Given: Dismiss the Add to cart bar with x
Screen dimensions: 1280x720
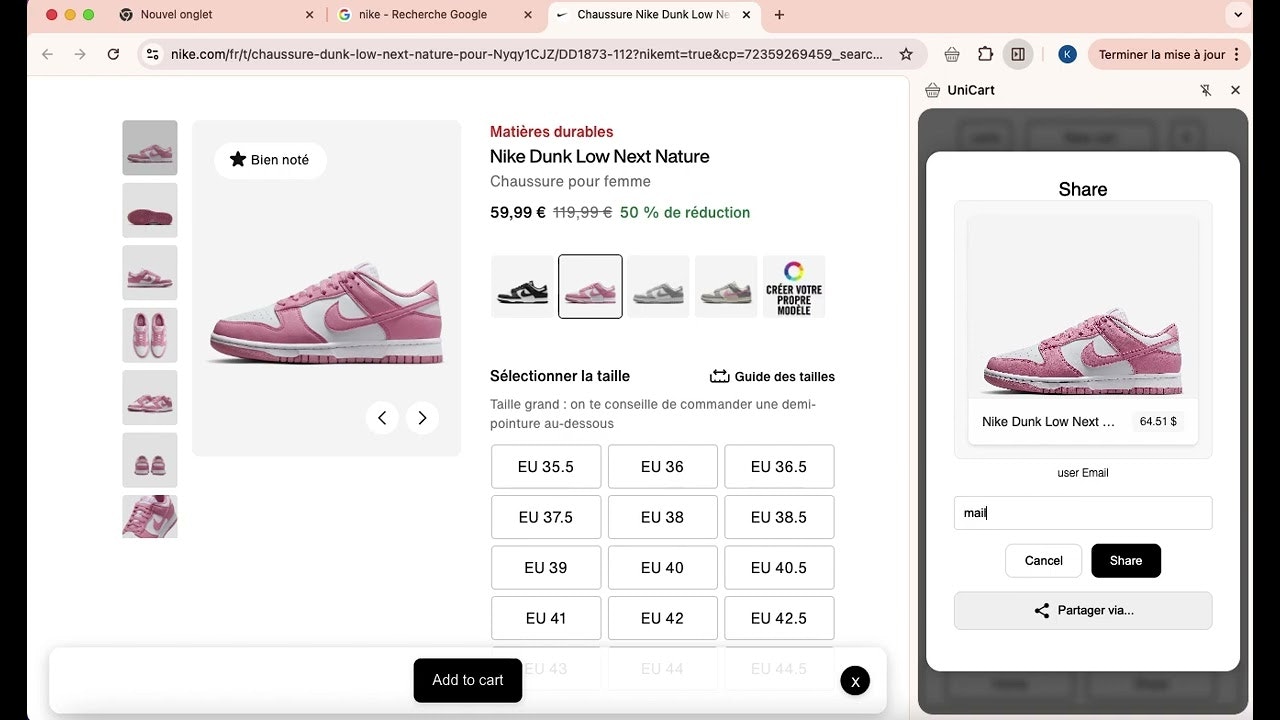Looking at the screenshot, I should 855,681.
